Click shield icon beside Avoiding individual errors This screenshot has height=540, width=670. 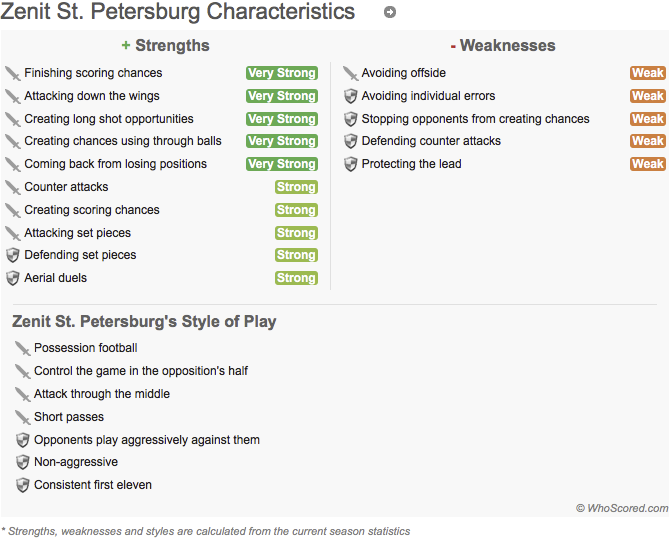tap(350, 97)
